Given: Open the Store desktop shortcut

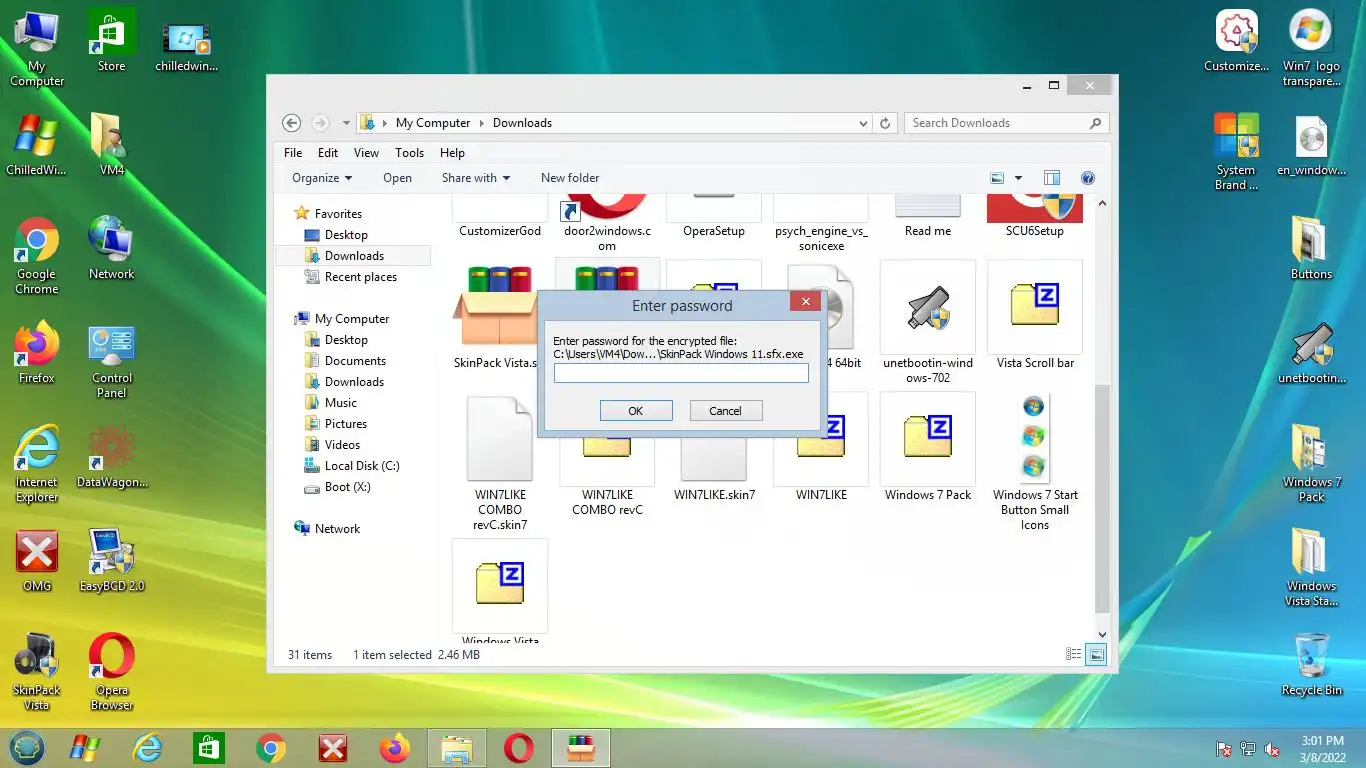Looking at the screenshot, I should (111, 41).
